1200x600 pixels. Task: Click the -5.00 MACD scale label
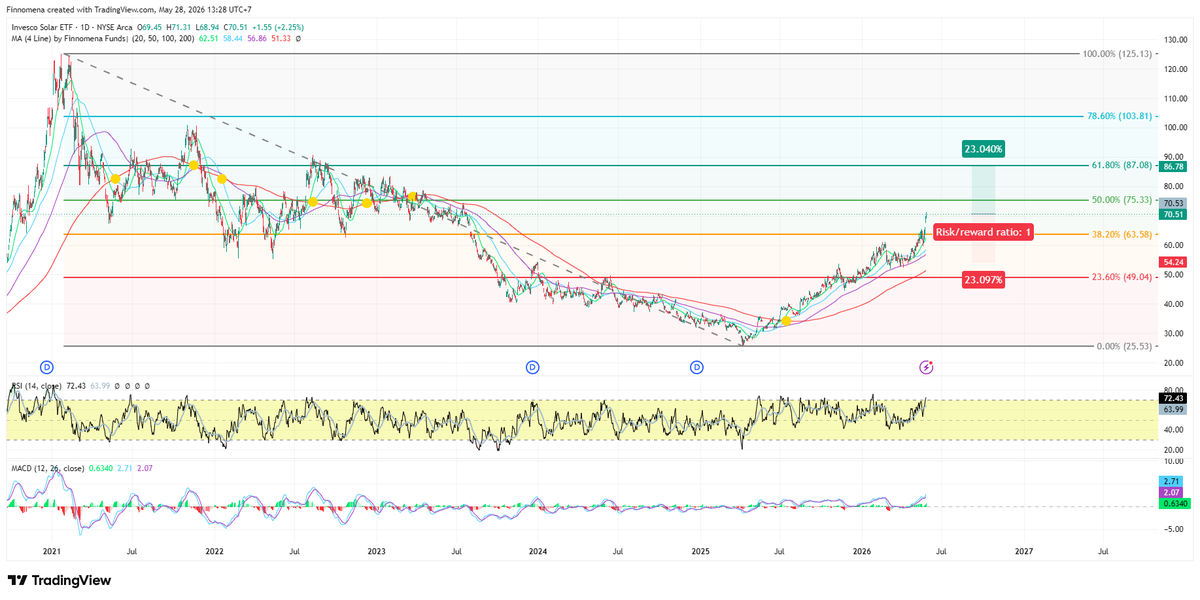(1174, 531)
